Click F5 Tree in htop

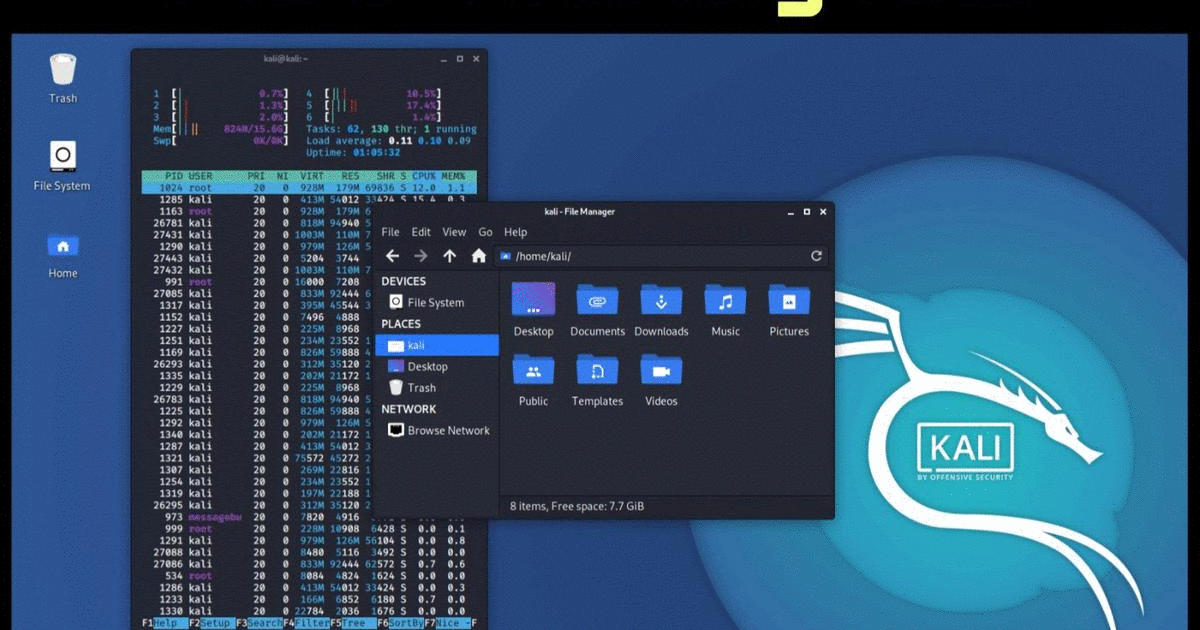point(353,623)
